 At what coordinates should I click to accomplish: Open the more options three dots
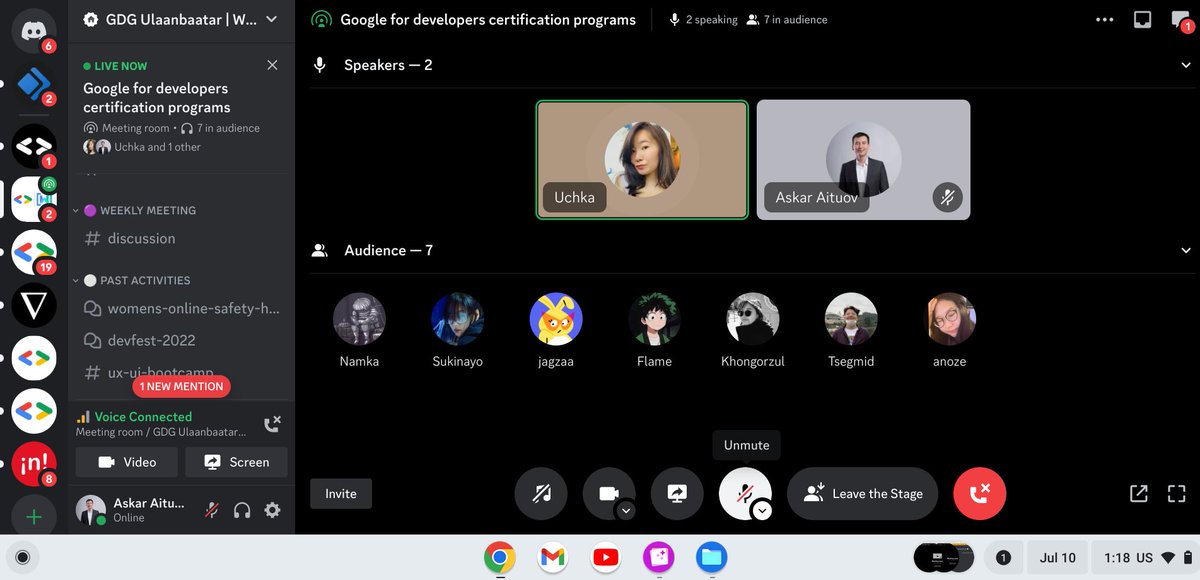pyautogui.click(x=1105, y=19)
